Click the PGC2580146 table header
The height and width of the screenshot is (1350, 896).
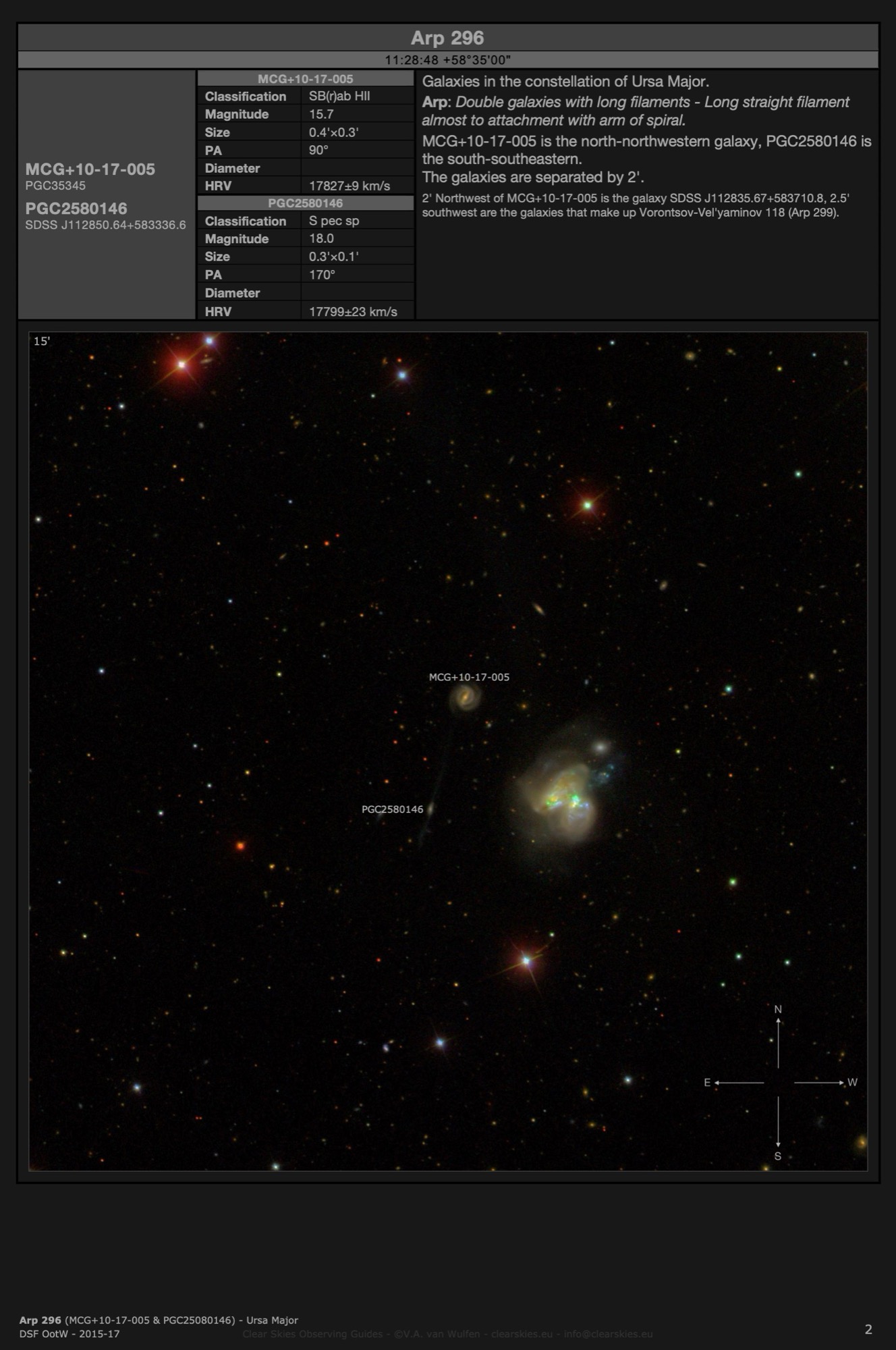[x=305, y=203]
